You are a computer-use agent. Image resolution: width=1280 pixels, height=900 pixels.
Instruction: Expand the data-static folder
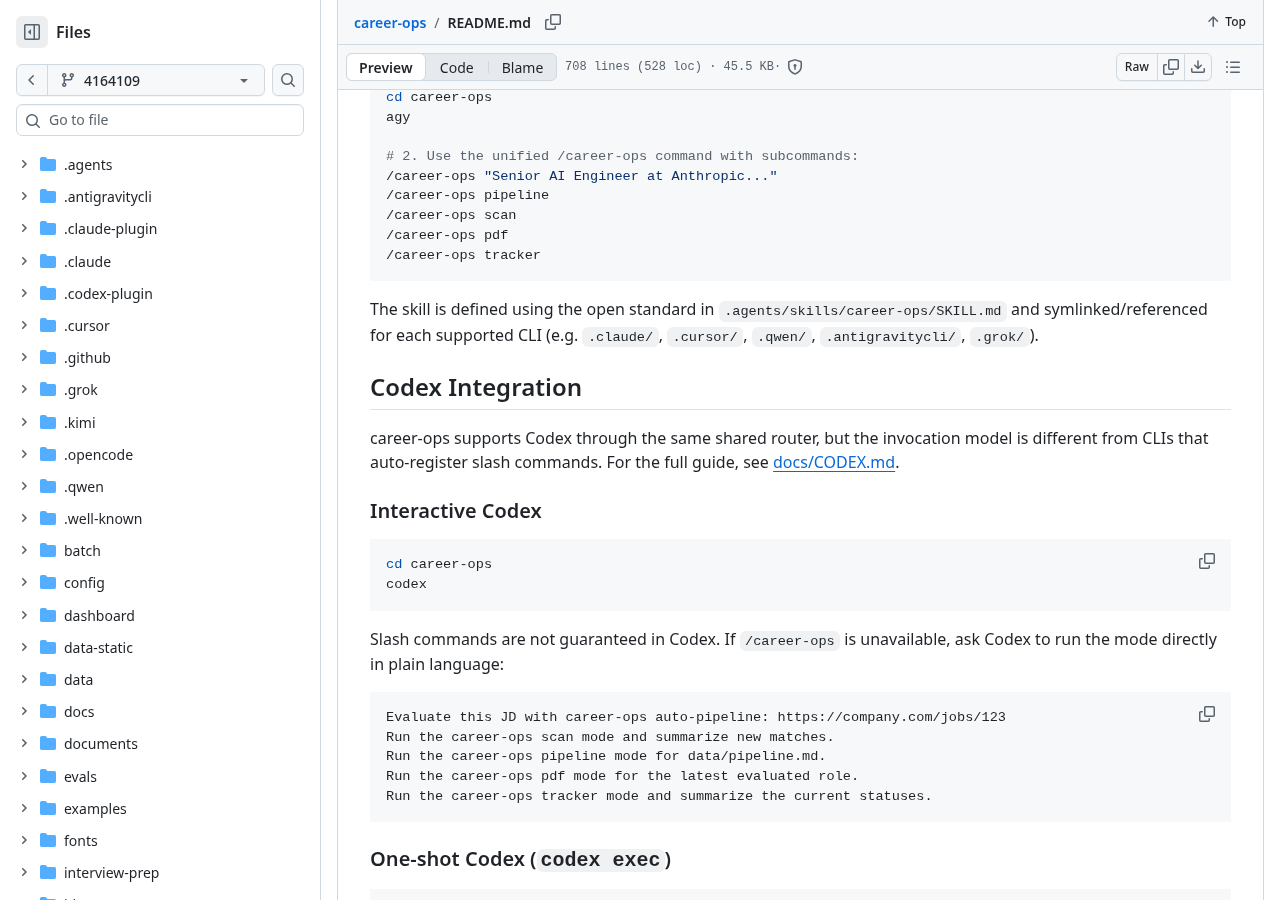click(x=24, y=647)
